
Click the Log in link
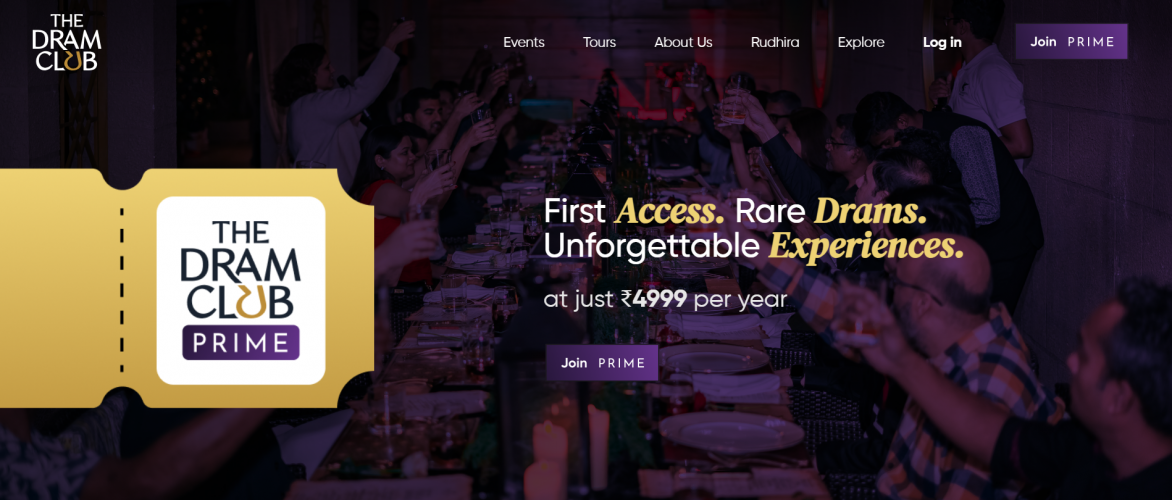942,43
